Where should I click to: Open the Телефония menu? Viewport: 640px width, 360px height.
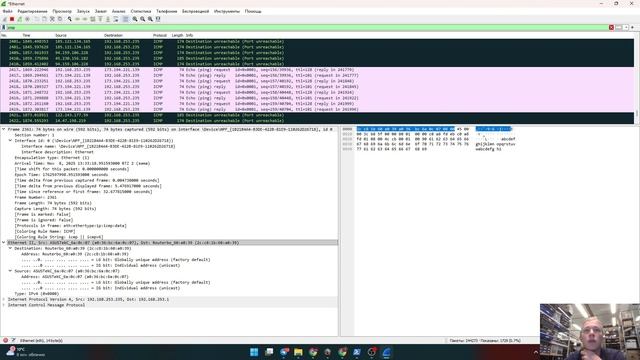[167, 11]
